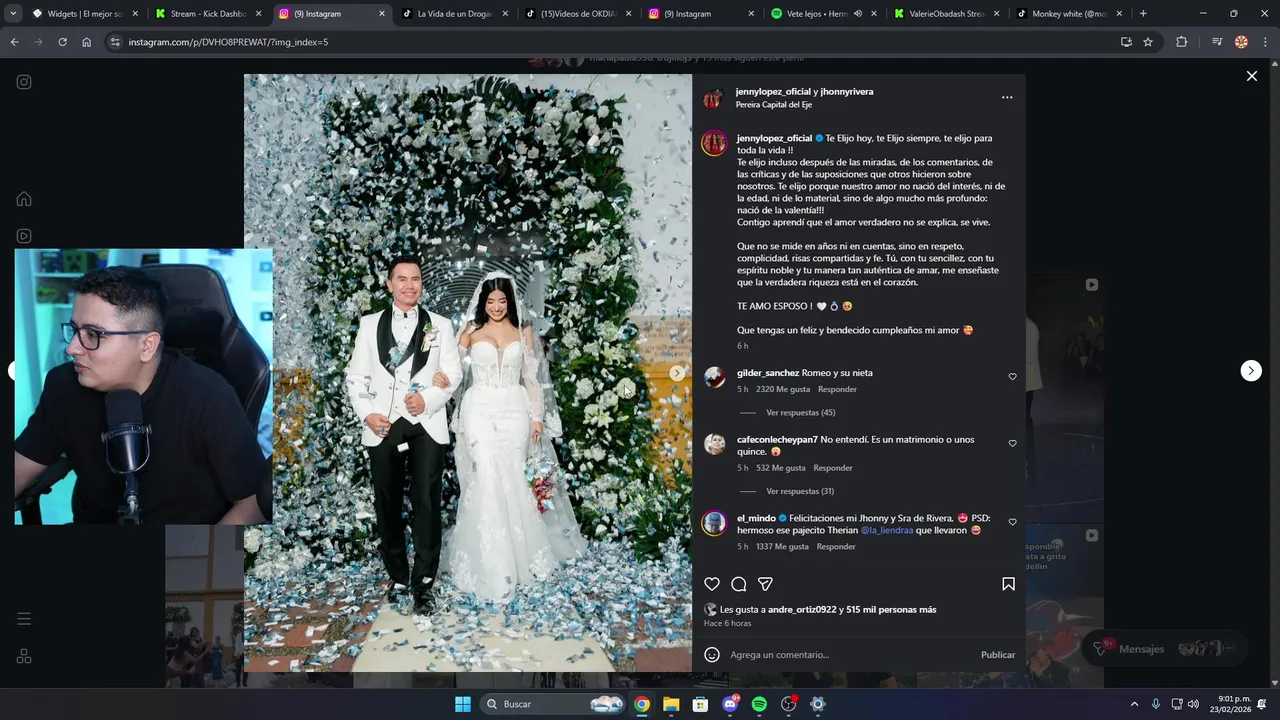Open browser home page
Image resolution: width=1280 pixels, height=720 pixels.
[x=86, y=42]
